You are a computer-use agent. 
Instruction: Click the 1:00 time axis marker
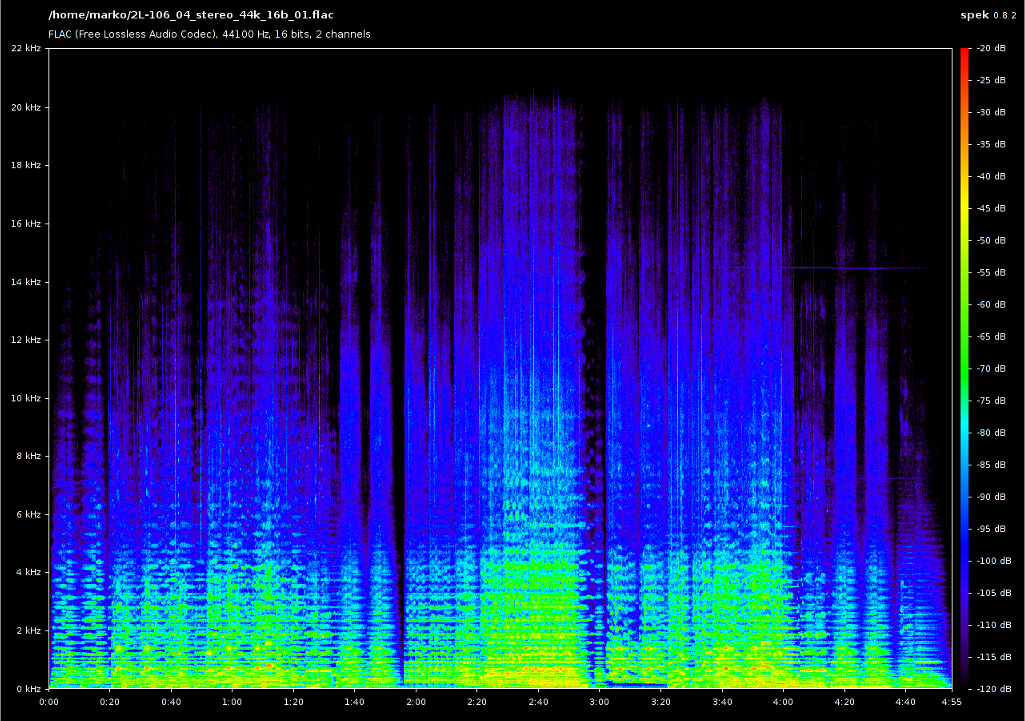(x=232, y=702)
